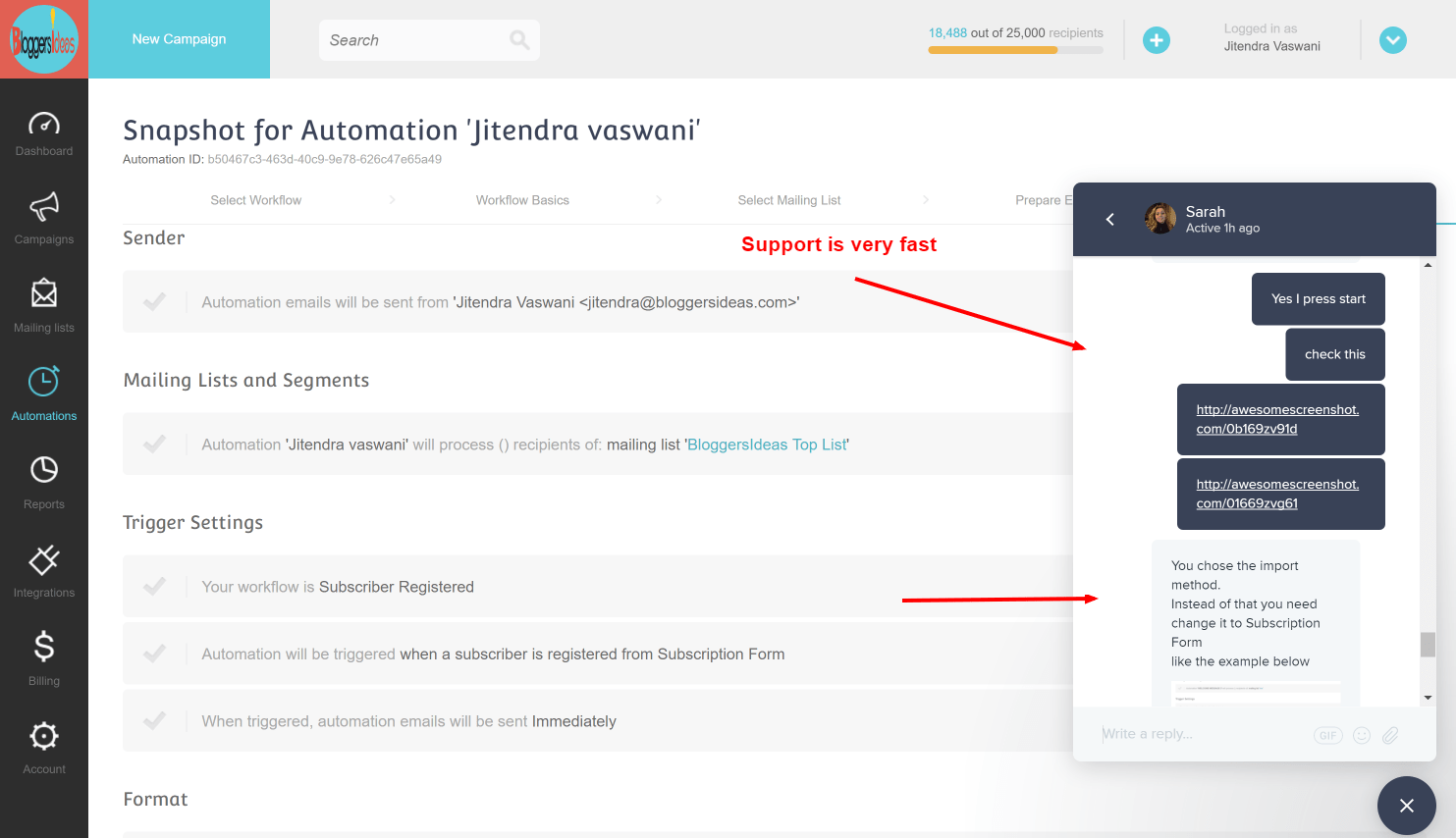
Task: Click the 'Yes I press start' message
Action: (x=1319, y=299)
